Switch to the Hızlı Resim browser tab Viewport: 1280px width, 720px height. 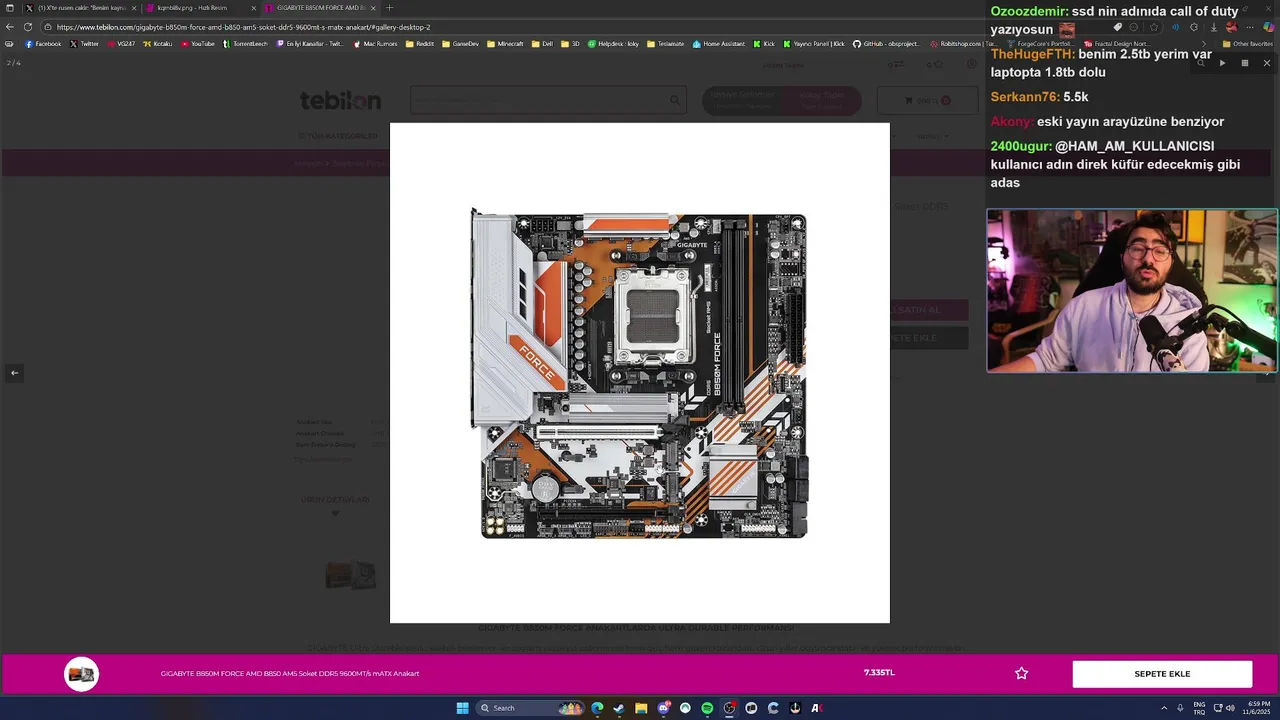coord(198,8)
